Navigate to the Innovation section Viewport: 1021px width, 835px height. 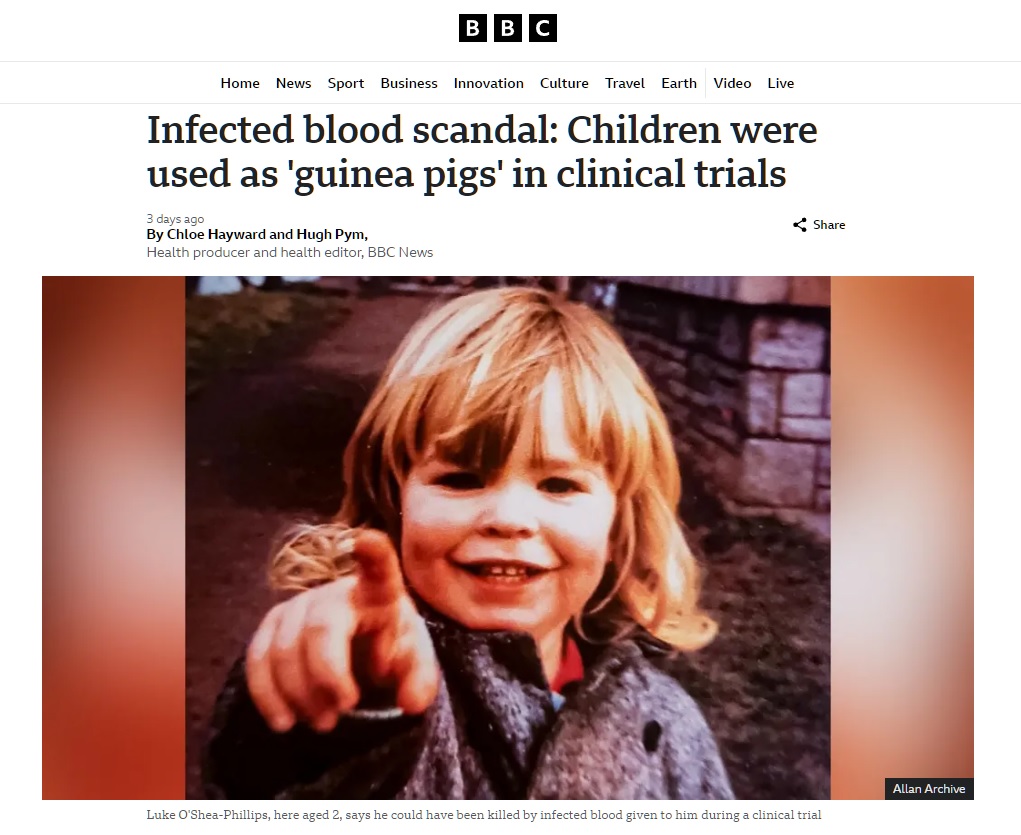point(488,83)
